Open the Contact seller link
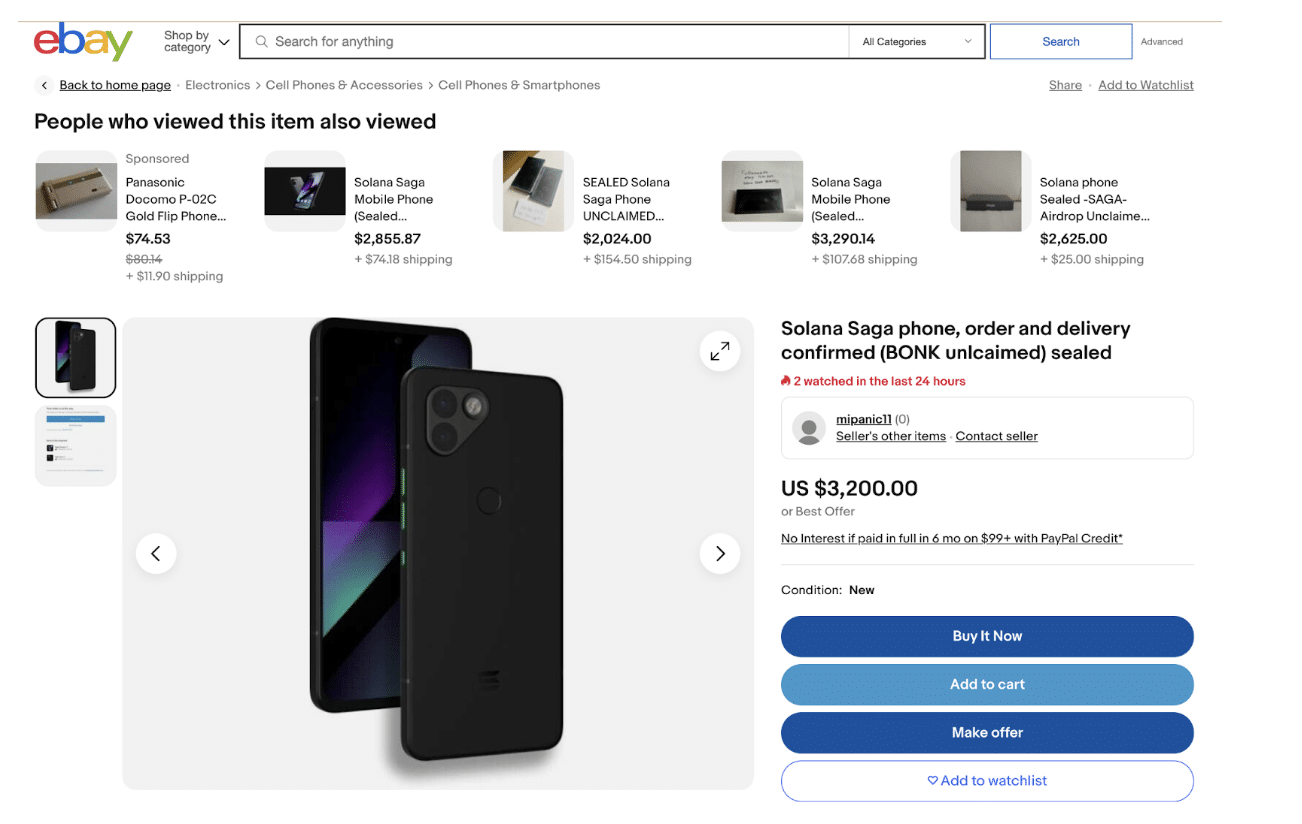The width and height of the screenshot is (1302, 824). click(x=995, y=436)
